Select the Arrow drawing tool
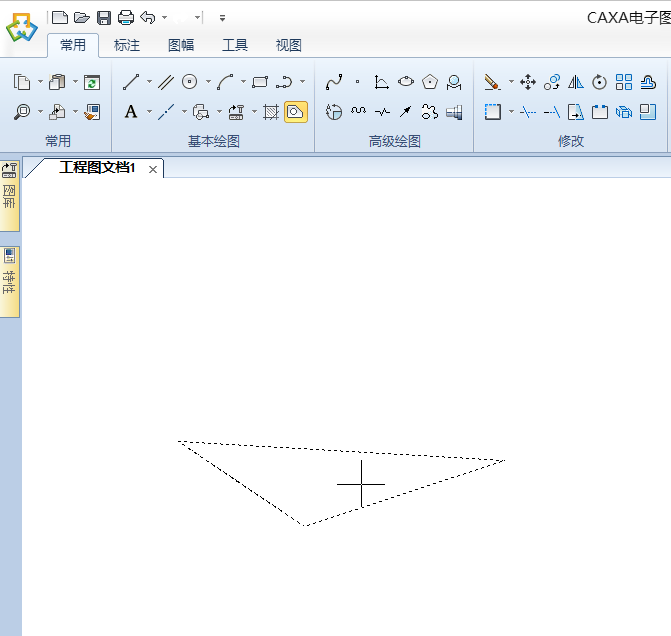The width and height of the screenshot is (671, 636). 405,112
